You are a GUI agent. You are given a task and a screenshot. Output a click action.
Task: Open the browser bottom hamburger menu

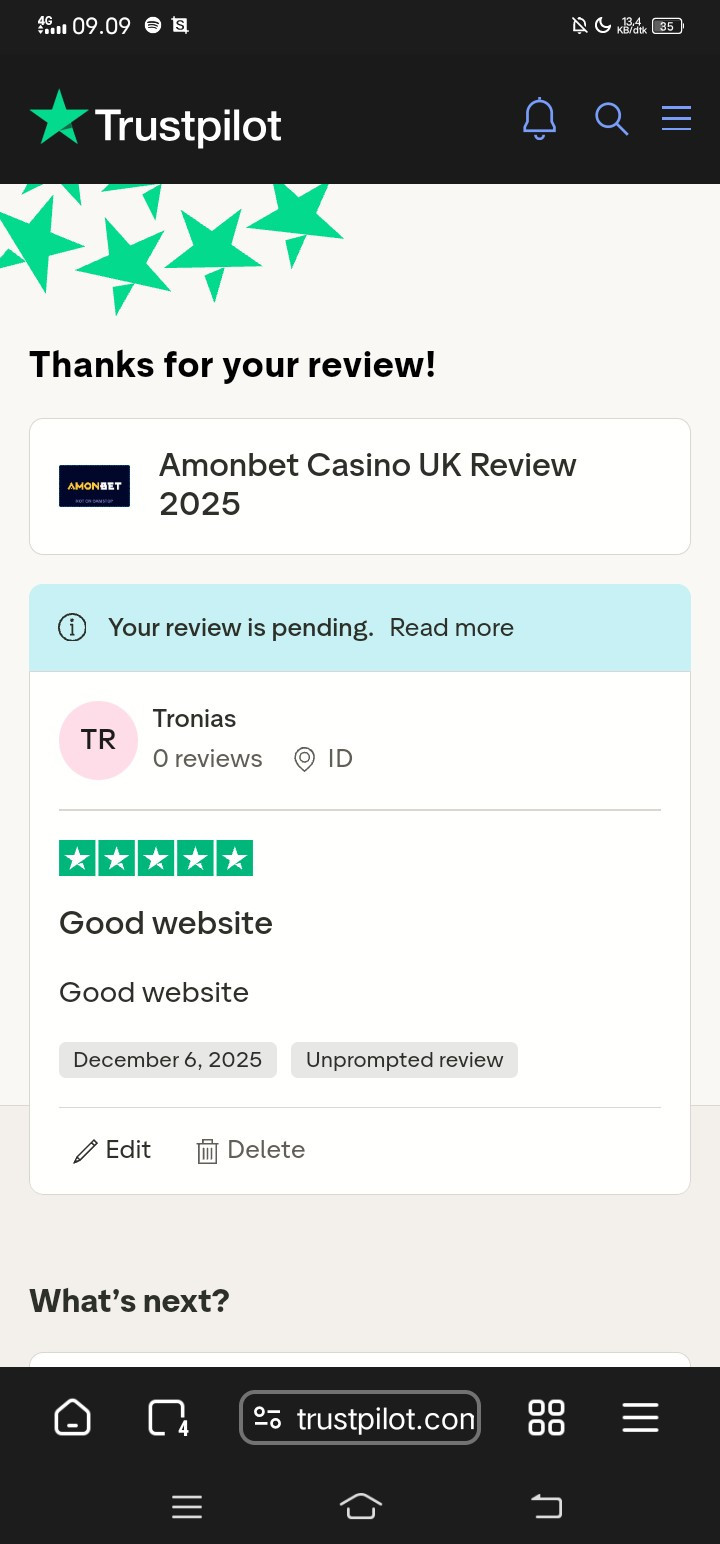[x=640, y=1417]
